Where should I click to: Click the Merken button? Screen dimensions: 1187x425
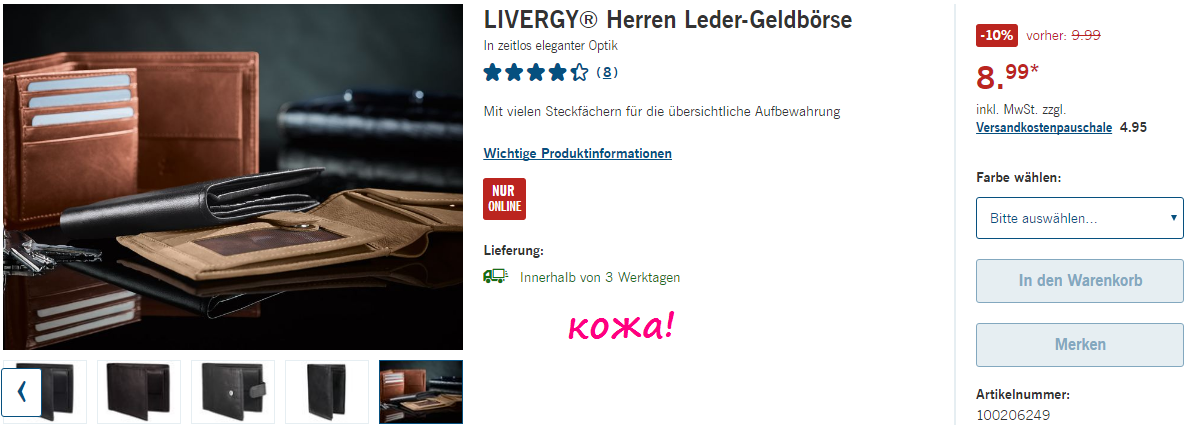pyautogui.click(x=1080, y=345)
